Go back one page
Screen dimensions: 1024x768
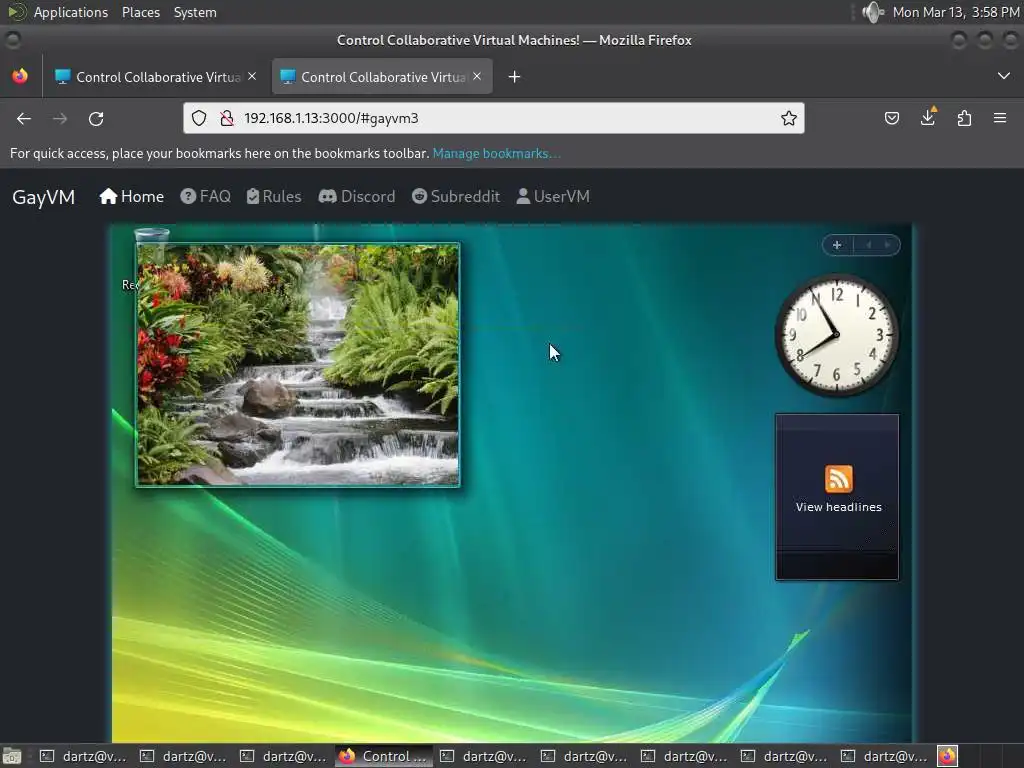click(24, 118)
